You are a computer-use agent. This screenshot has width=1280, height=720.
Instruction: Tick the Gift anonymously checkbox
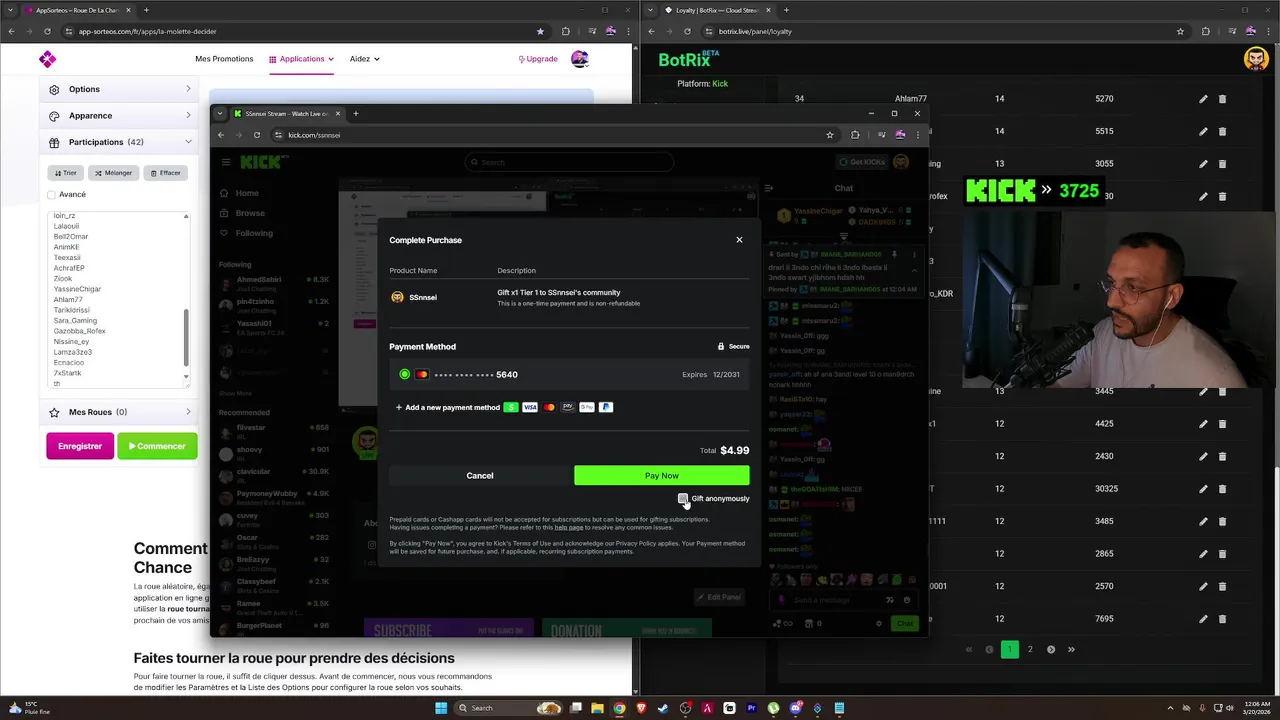tap(683, 498)
